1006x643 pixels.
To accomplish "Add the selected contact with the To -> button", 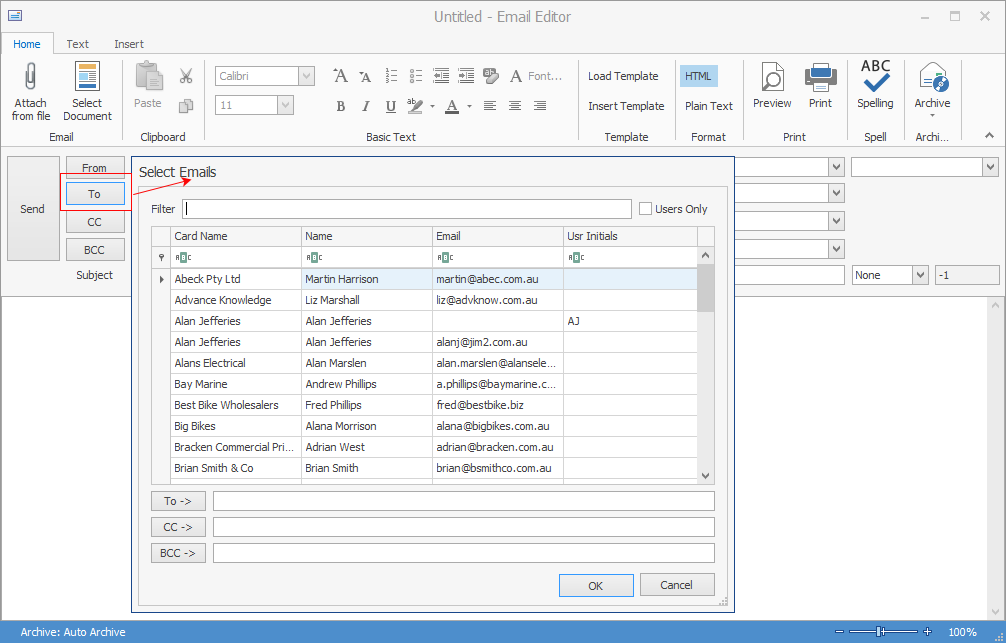I will [178, 501].
